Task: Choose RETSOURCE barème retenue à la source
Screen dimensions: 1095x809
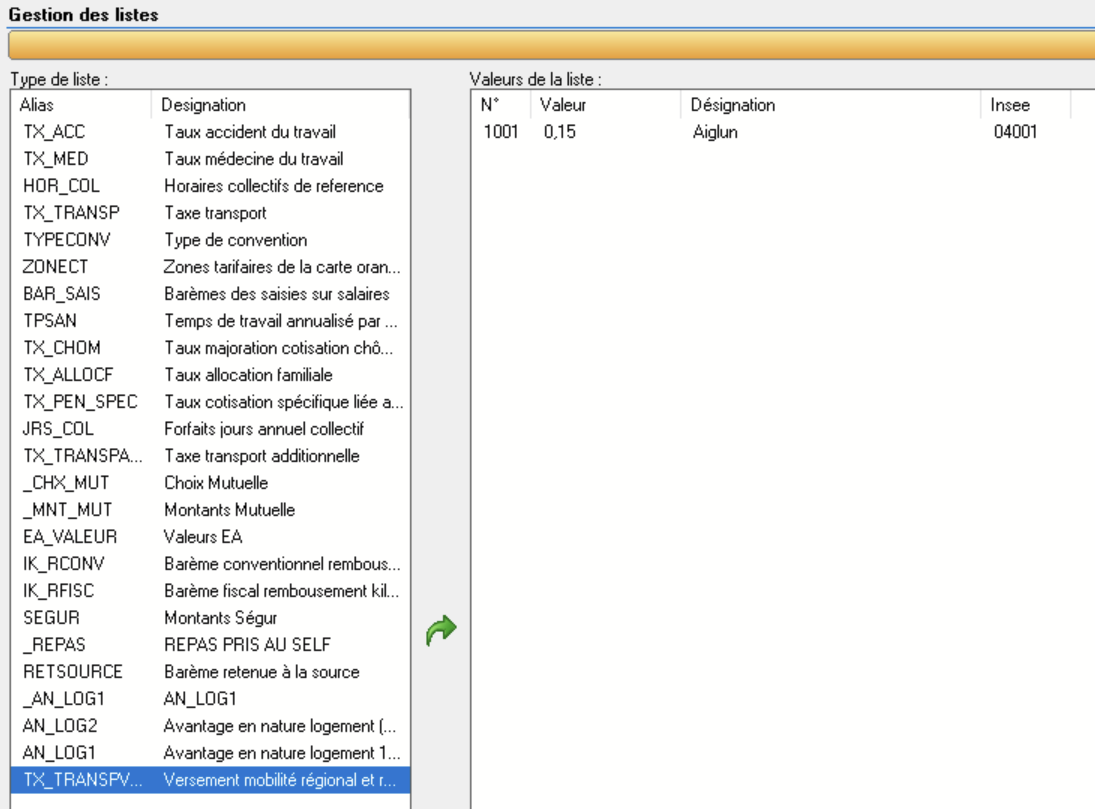Action: coord(211,672)
